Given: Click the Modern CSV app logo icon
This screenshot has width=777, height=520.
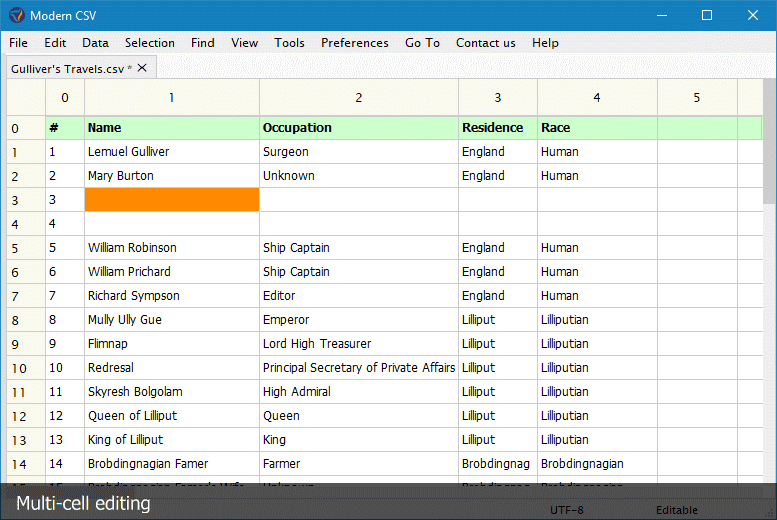Looking at the screenshot, I should [16, 15].
